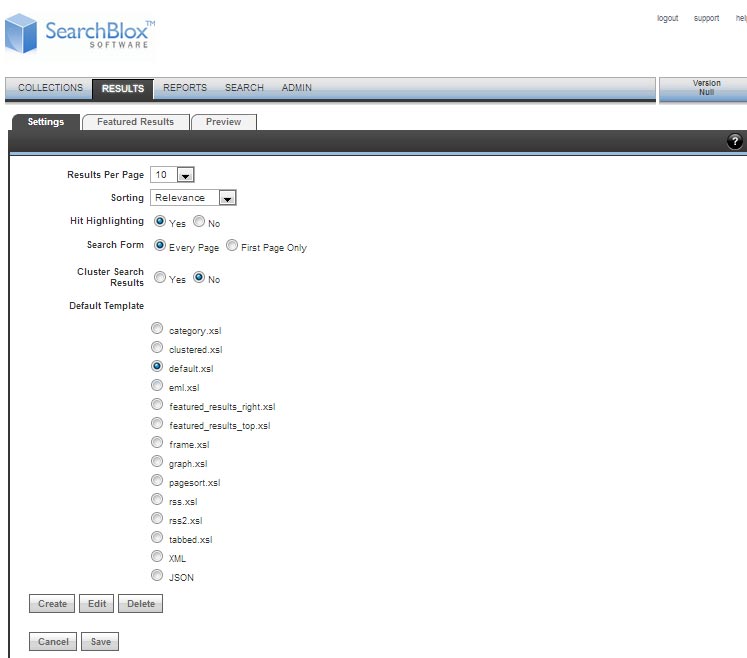Select the eml.xsl template radio
The width and height of the screenshot is (747, 658).
tap(157, 385)
